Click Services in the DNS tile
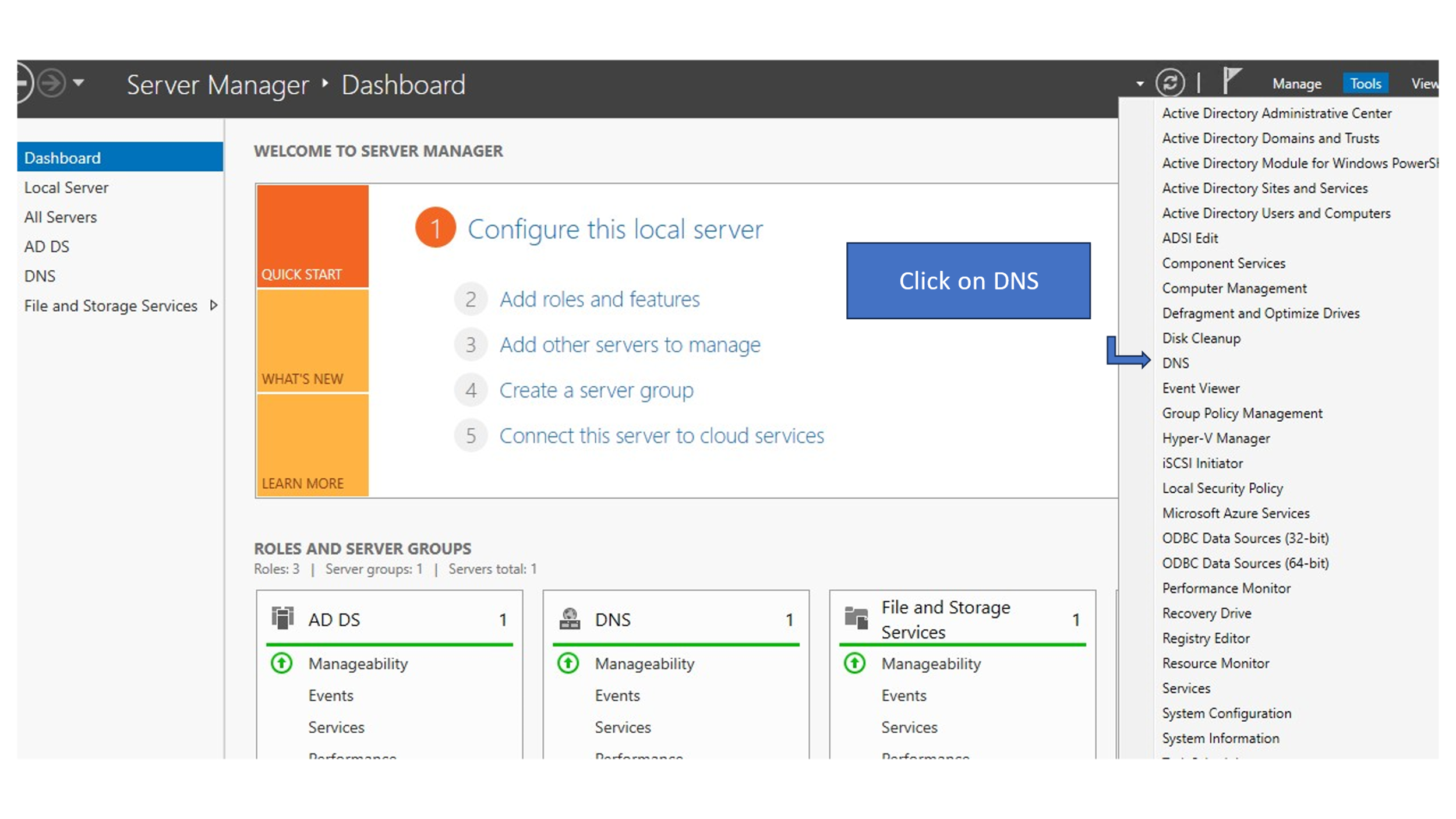Viewport: 1456px width, 819px height. point(623,727)
